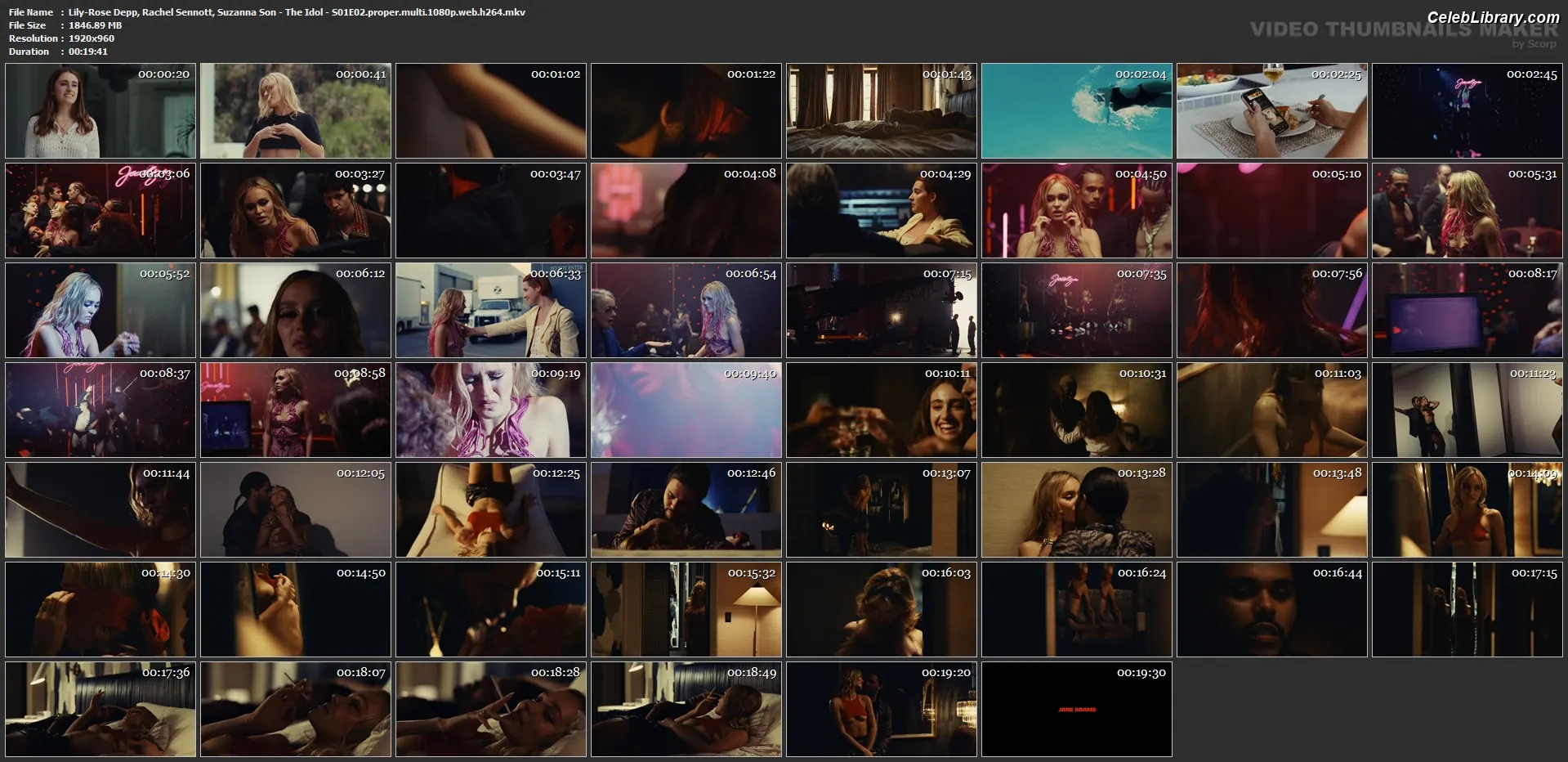The image size is (1568, 762).
Task: Open the studio frame at 00:04:29
Action: coord(882,210)
